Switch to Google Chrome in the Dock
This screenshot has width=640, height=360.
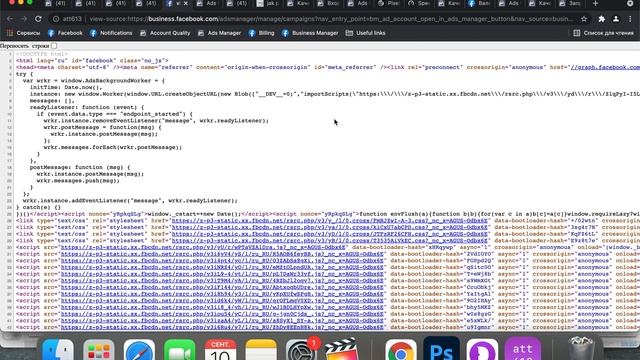[x=401, y=351]
